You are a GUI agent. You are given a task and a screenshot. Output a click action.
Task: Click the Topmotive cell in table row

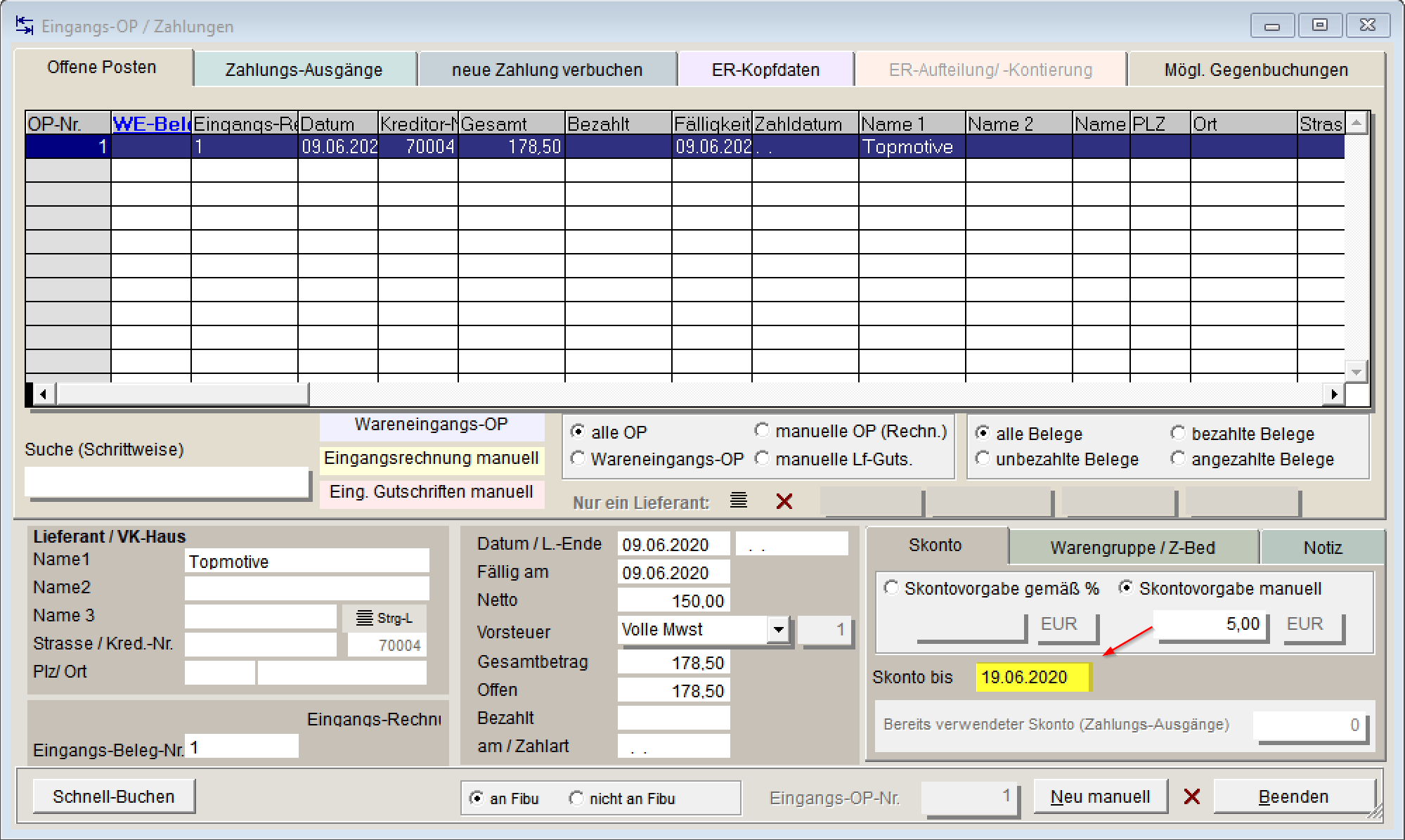[912, 146]
